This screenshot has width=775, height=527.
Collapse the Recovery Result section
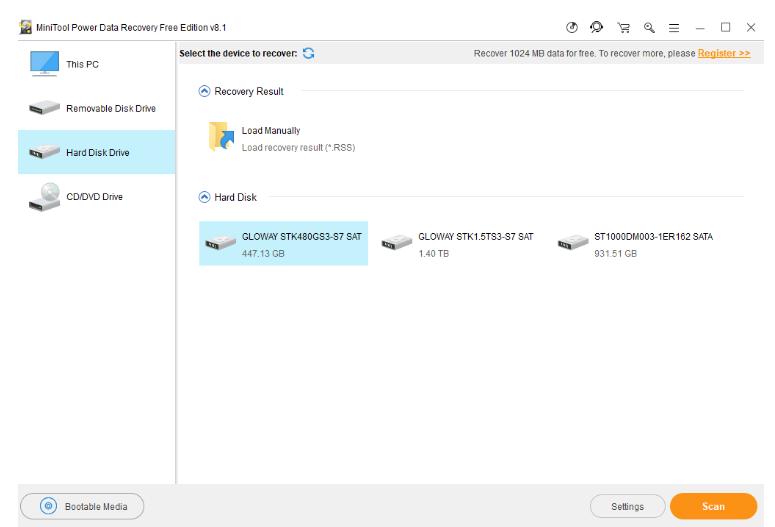tap(204, 91)
